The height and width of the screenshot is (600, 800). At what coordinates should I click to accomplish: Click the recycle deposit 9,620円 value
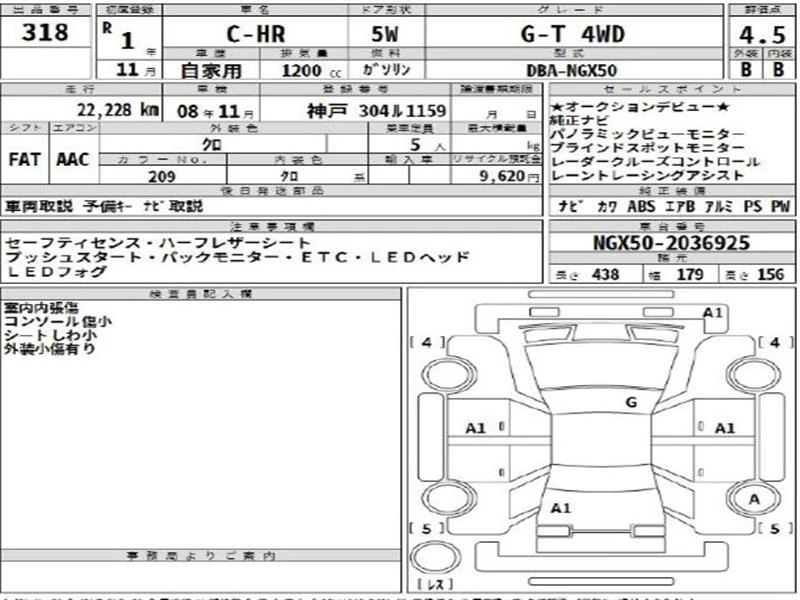(509, 176)
